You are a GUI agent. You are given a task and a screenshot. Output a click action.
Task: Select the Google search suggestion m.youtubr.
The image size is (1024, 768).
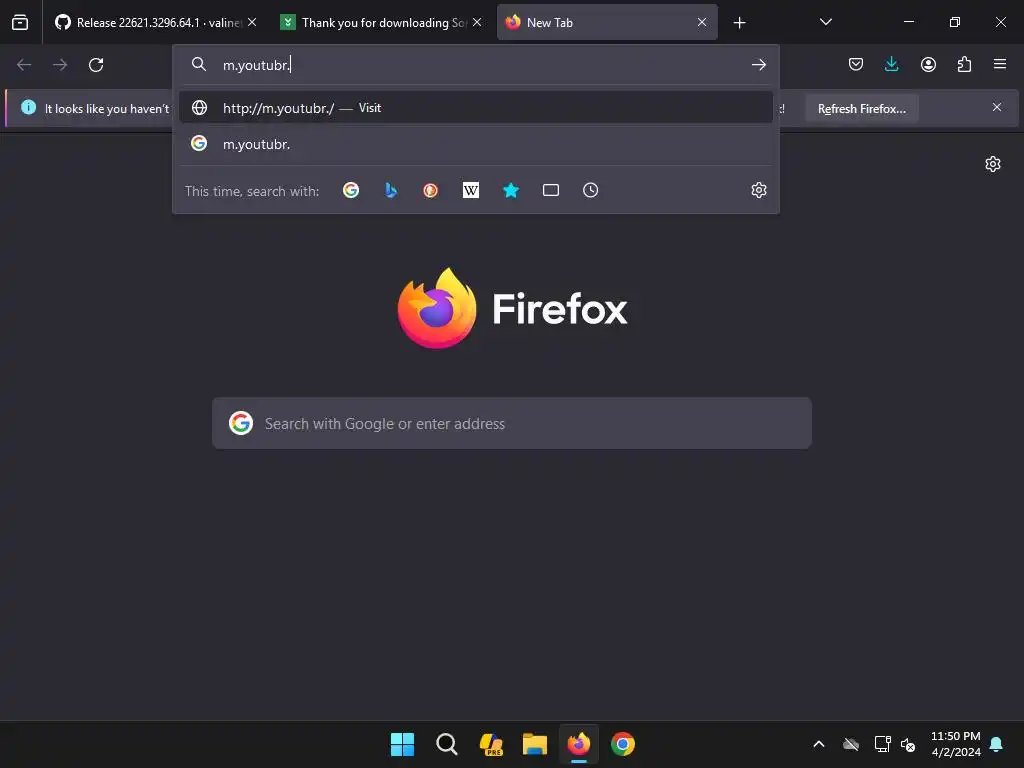point(475,144)
